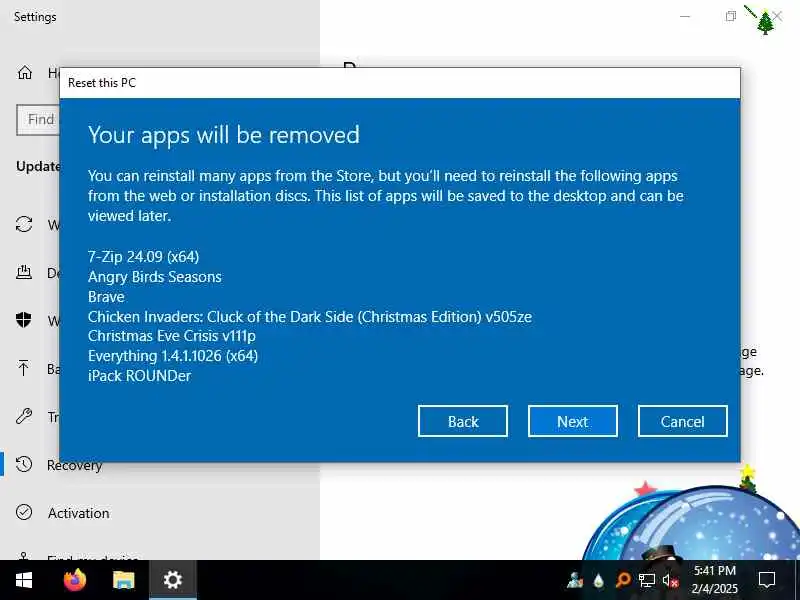The height and width of the screenshot is (600, 800).
Task: Open the network status tray icon
Action: [646, 581]
